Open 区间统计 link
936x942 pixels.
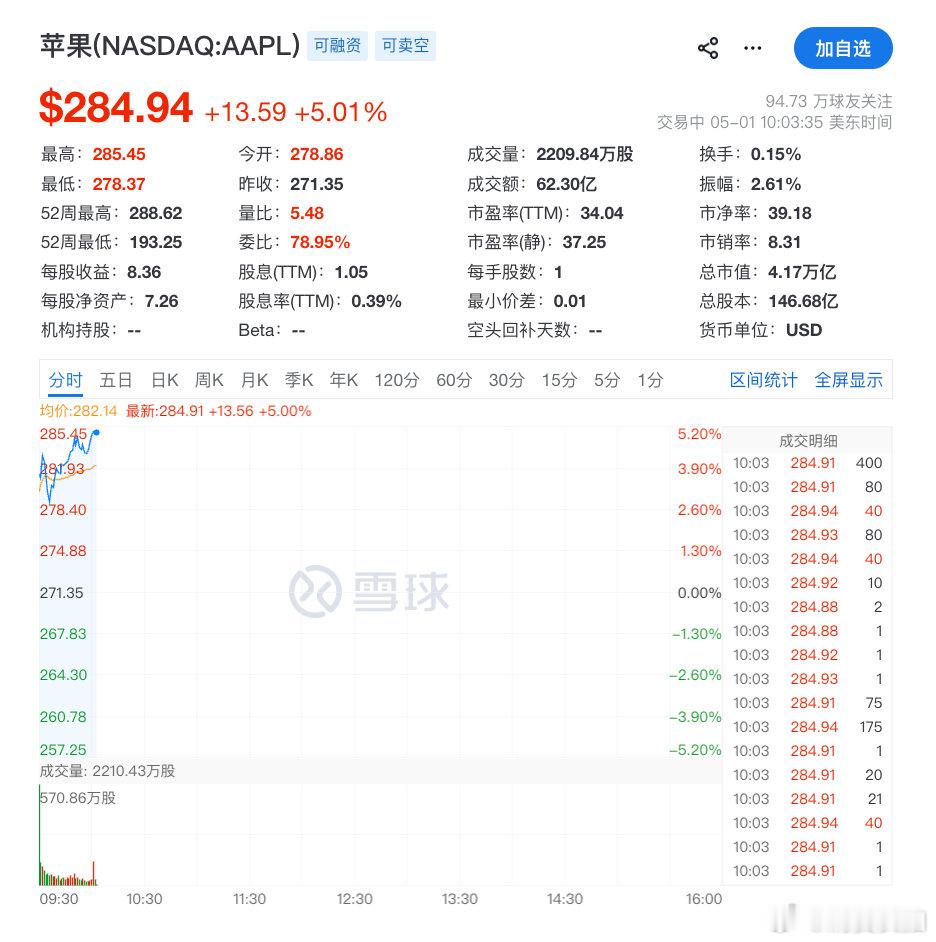tap(763, 380)
